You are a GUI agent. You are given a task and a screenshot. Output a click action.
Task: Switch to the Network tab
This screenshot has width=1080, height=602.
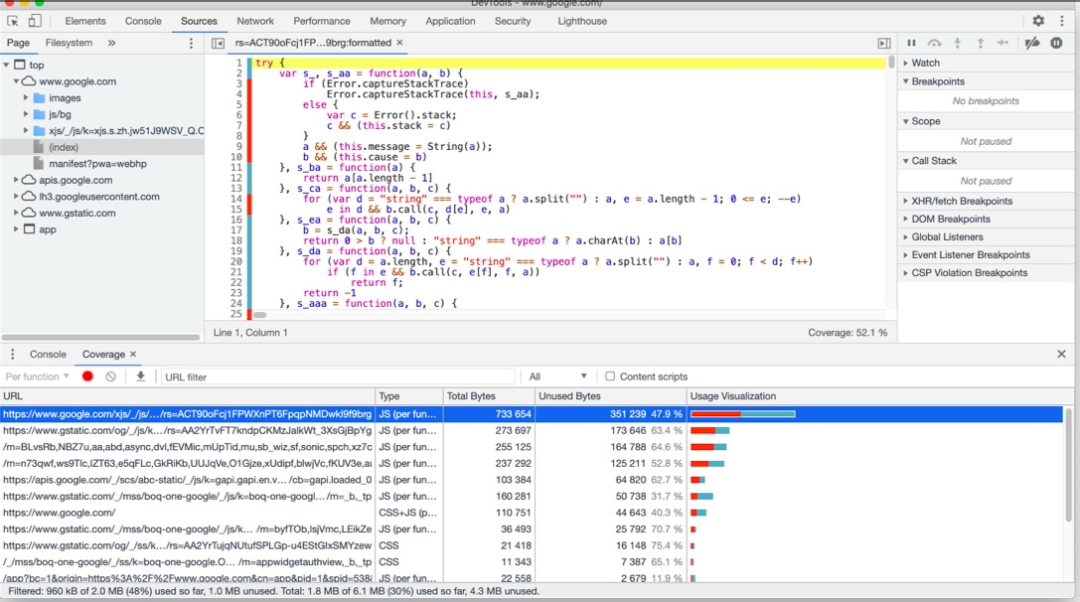pos(255,21)
